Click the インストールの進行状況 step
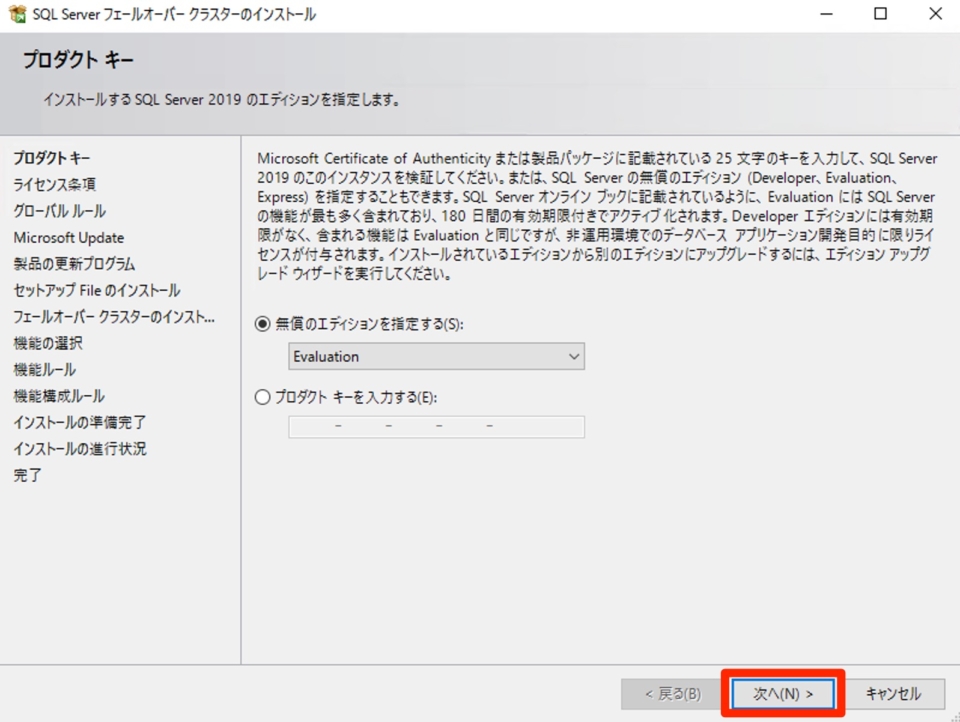 tap(80, 448)
